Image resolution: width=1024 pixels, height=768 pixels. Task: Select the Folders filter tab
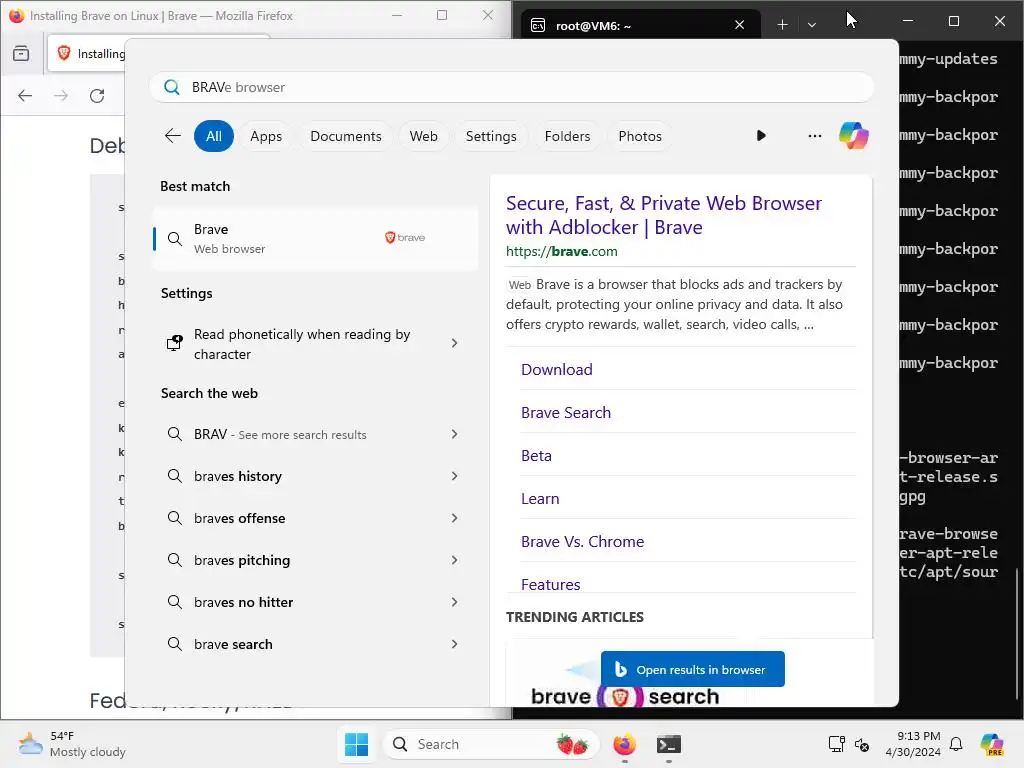coord(567,136)
